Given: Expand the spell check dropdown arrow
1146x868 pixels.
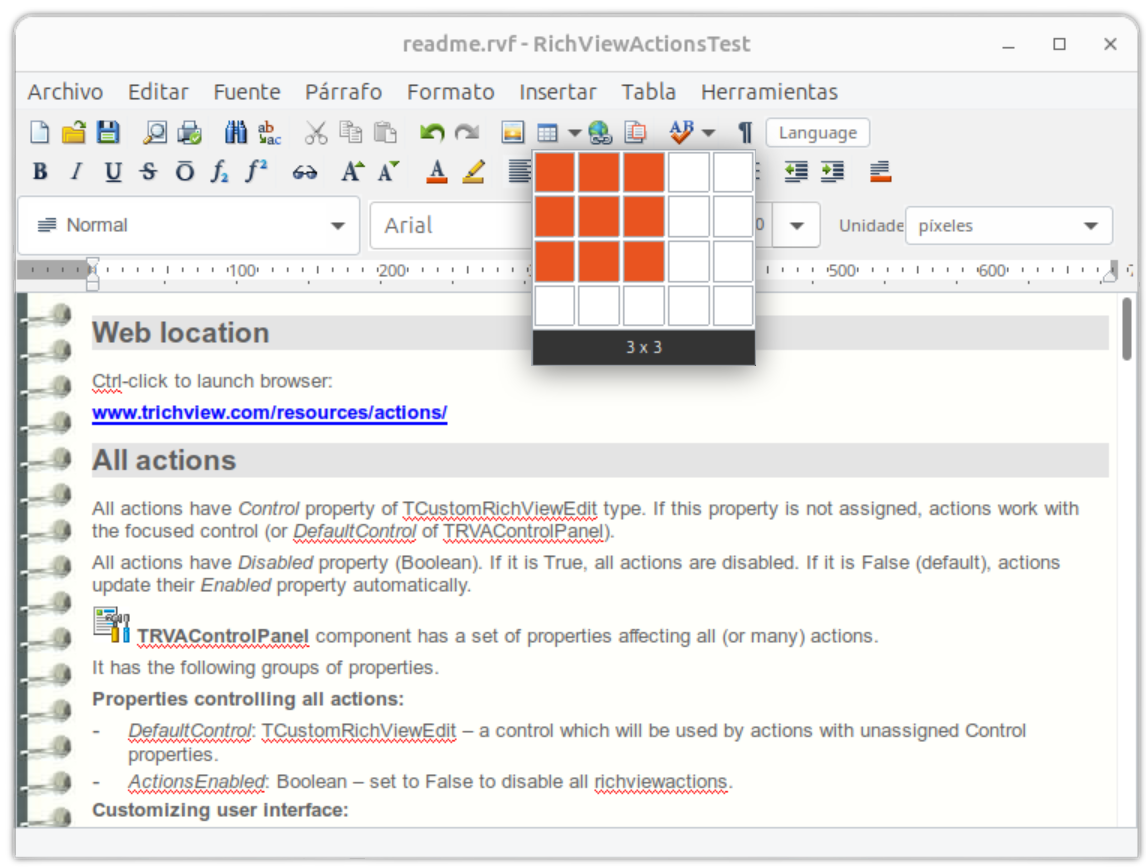Looking at the screenshot, I should (x=708, y=132).
